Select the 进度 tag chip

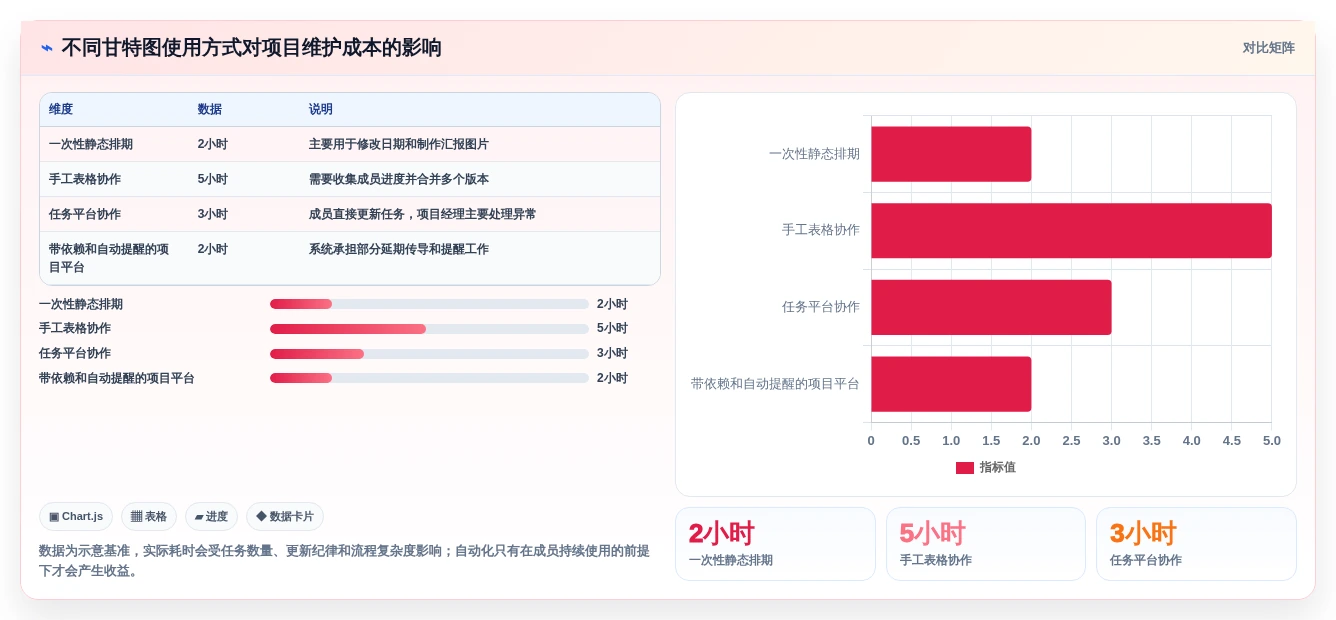tap(211, 517)
